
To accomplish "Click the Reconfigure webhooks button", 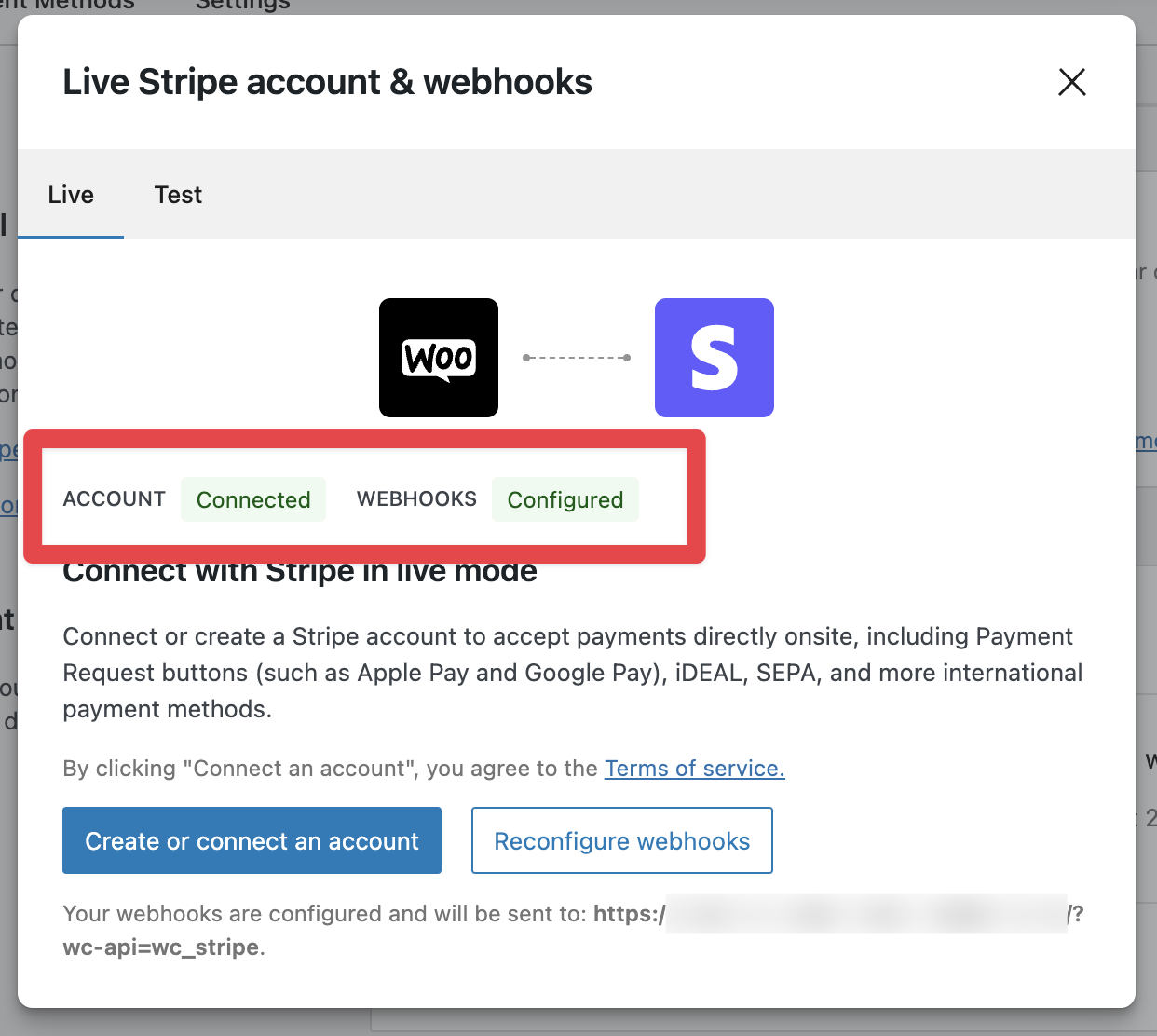I will click(x=621, y=840).
